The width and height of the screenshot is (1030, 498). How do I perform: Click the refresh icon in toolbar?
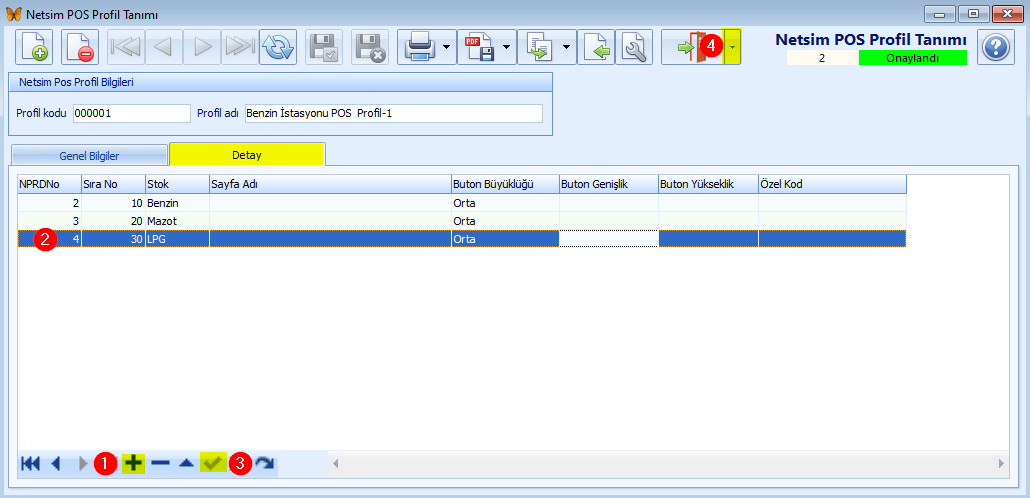point(277,47)
